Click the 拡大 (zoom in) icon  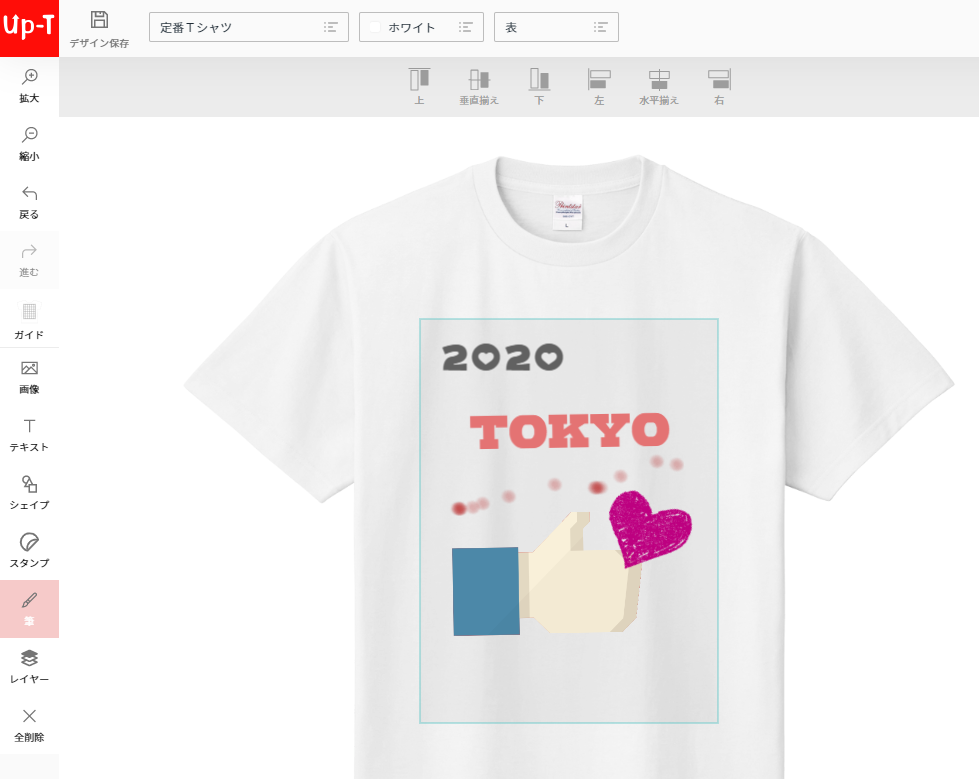pos(29,85)
